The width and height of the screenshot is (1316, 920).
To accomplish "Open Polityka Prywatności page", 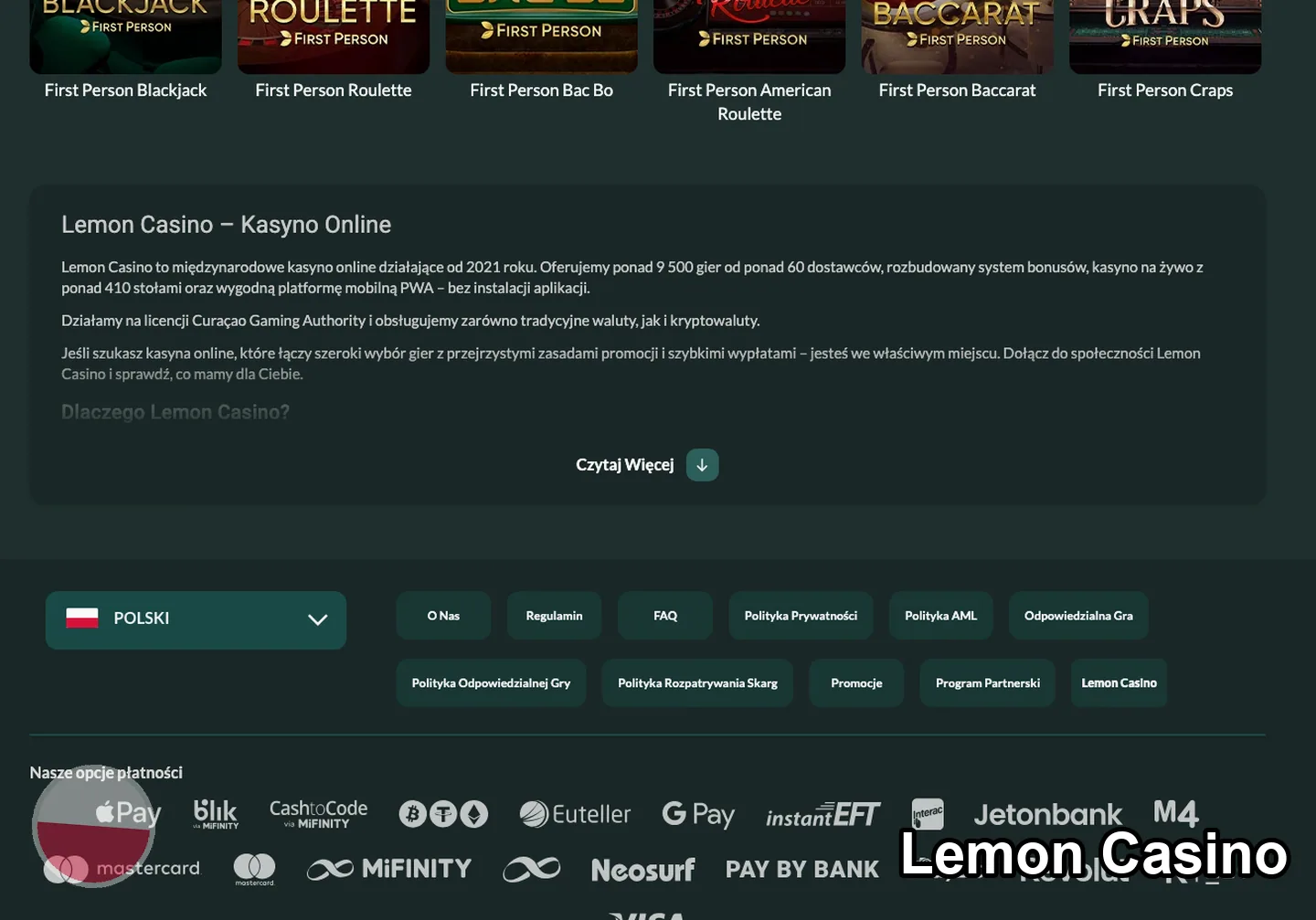I will (801, 616).
